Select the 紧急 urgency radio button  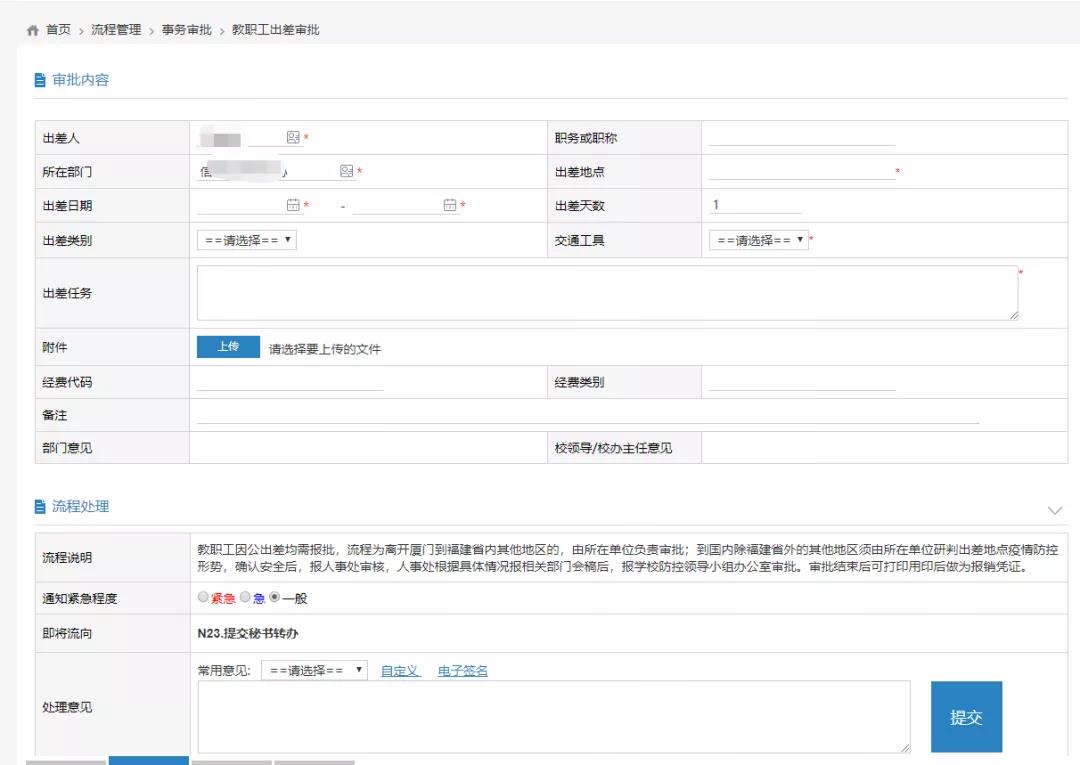pyautogui.click(x=203, y=597)
